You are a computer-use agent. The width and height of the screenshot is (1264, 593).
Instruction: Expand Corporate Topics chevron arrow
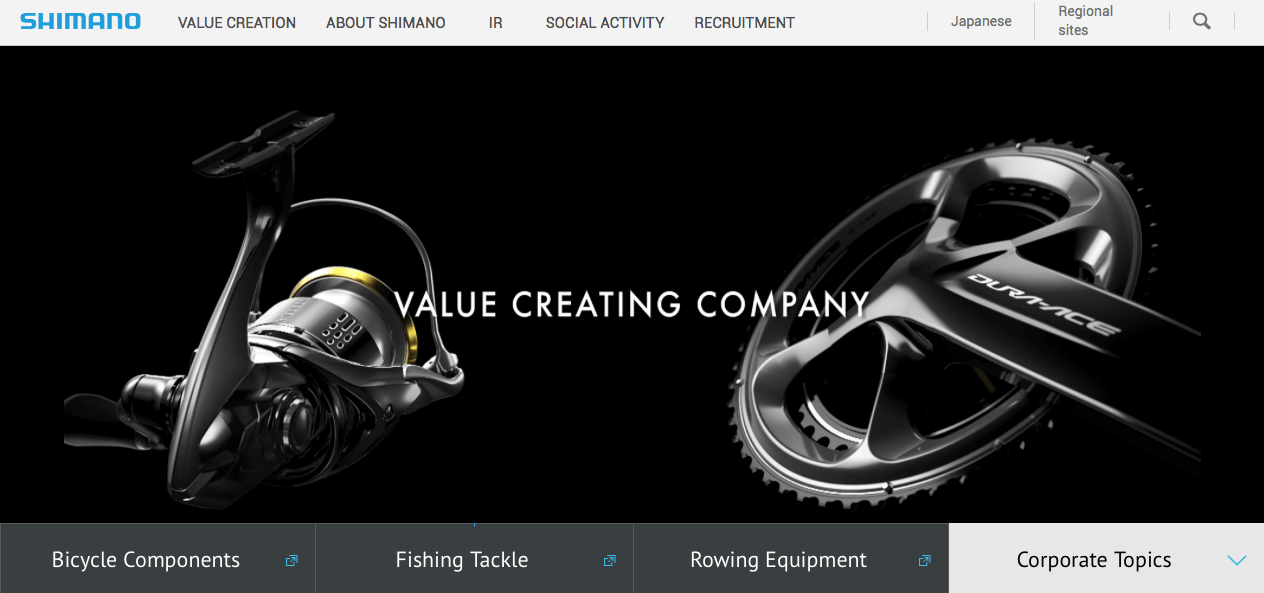(1237, 561)
